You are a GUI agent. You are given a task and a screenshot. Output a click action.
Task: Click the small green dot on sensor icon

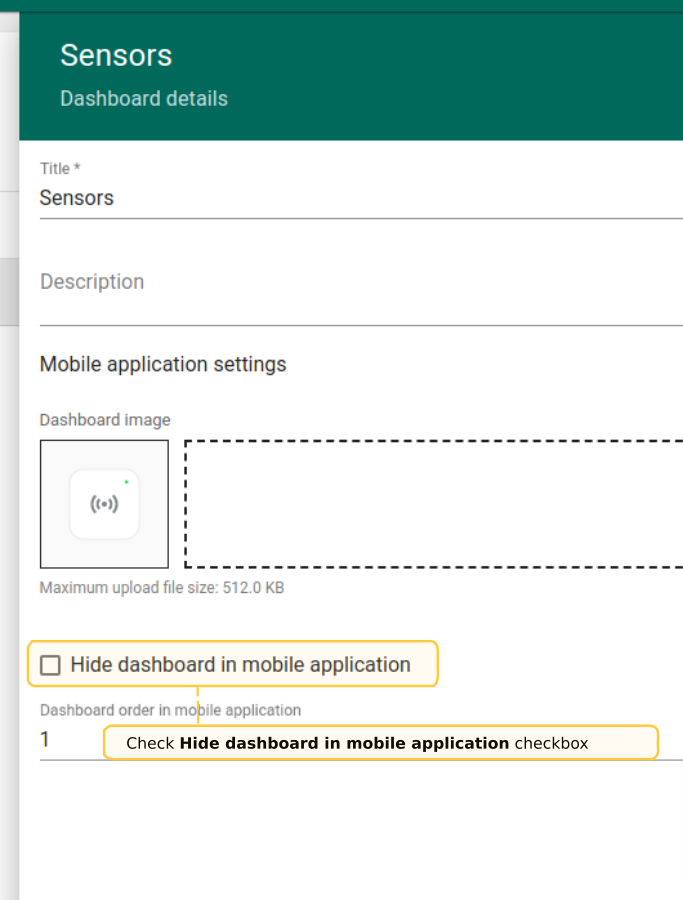coord(126,482)
